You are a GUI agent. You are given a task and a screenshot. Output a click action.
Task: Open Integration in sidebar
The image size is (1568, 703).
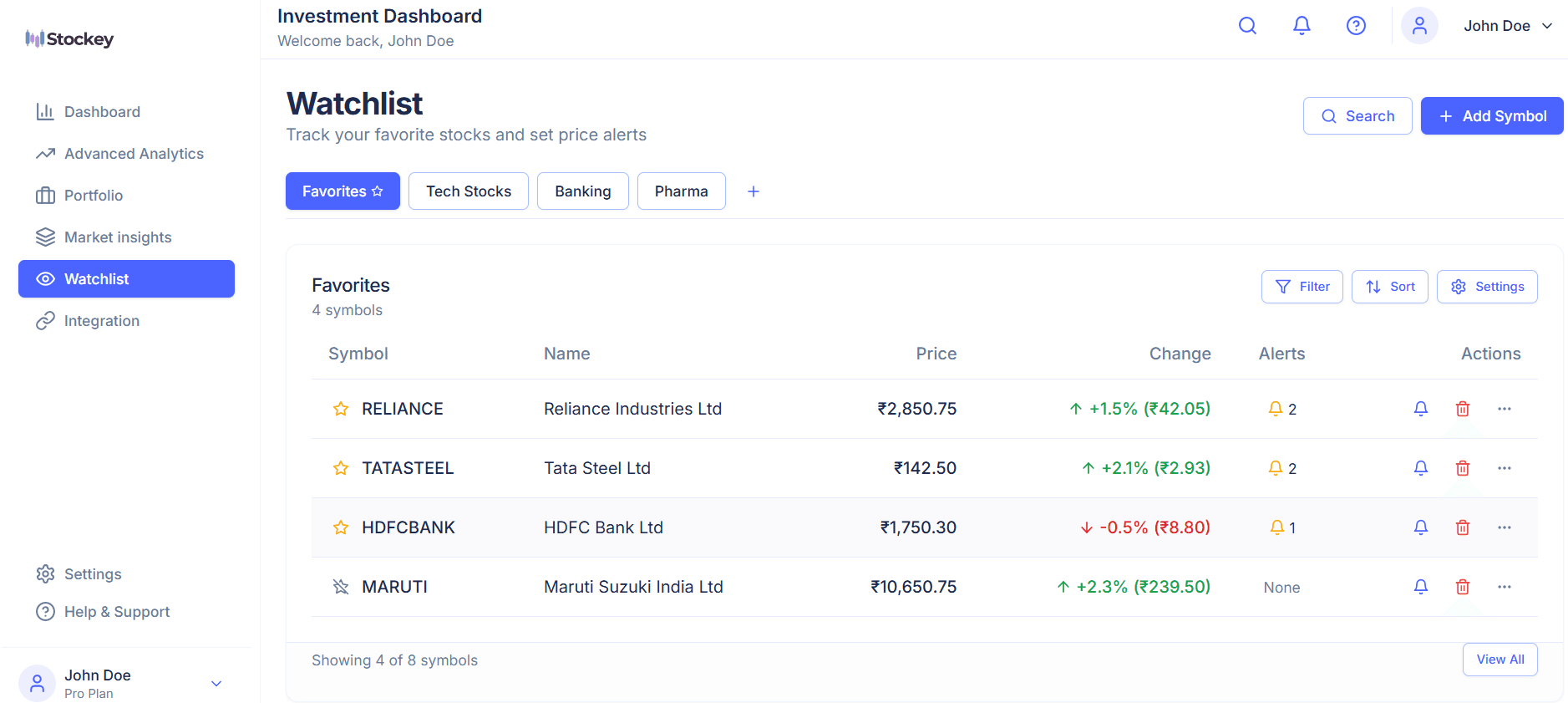(126, 321)
